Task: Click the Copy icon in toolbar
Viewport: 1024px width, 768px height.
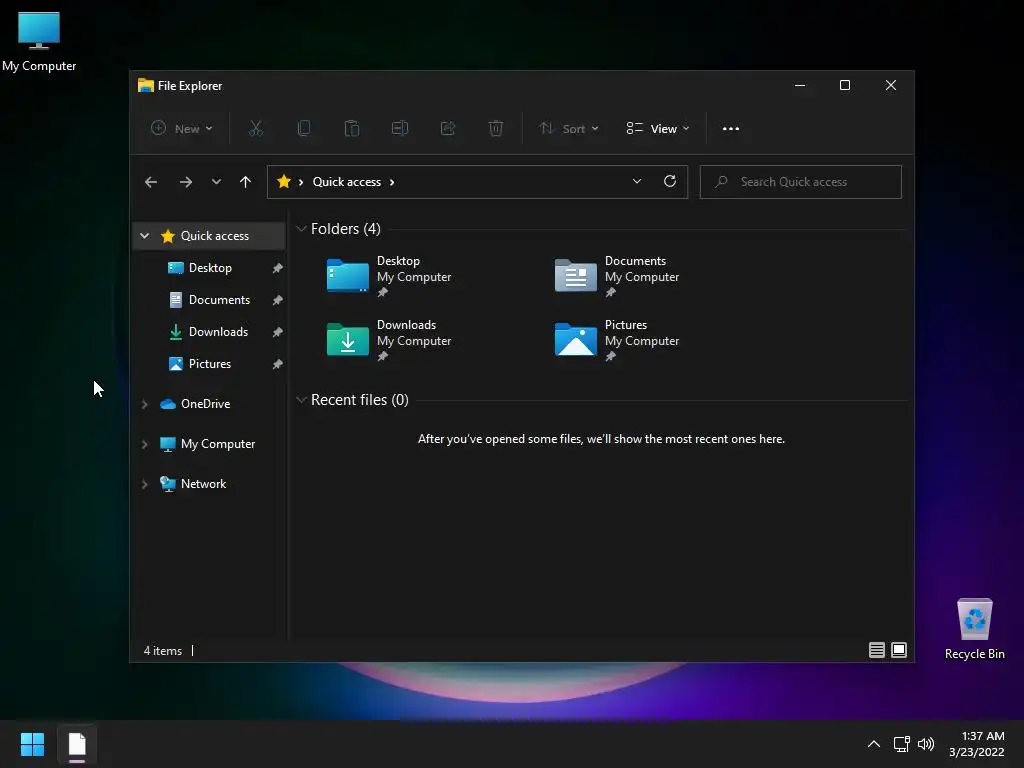Action: 304,129
